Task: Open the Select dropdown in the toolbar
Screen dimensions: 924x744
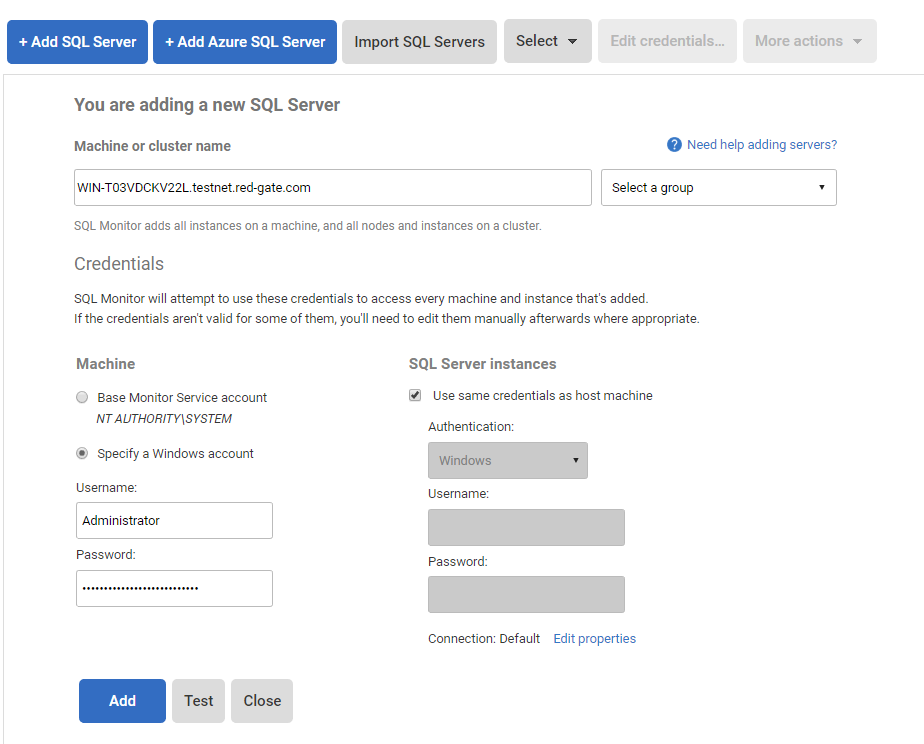Action: (547, 41)
